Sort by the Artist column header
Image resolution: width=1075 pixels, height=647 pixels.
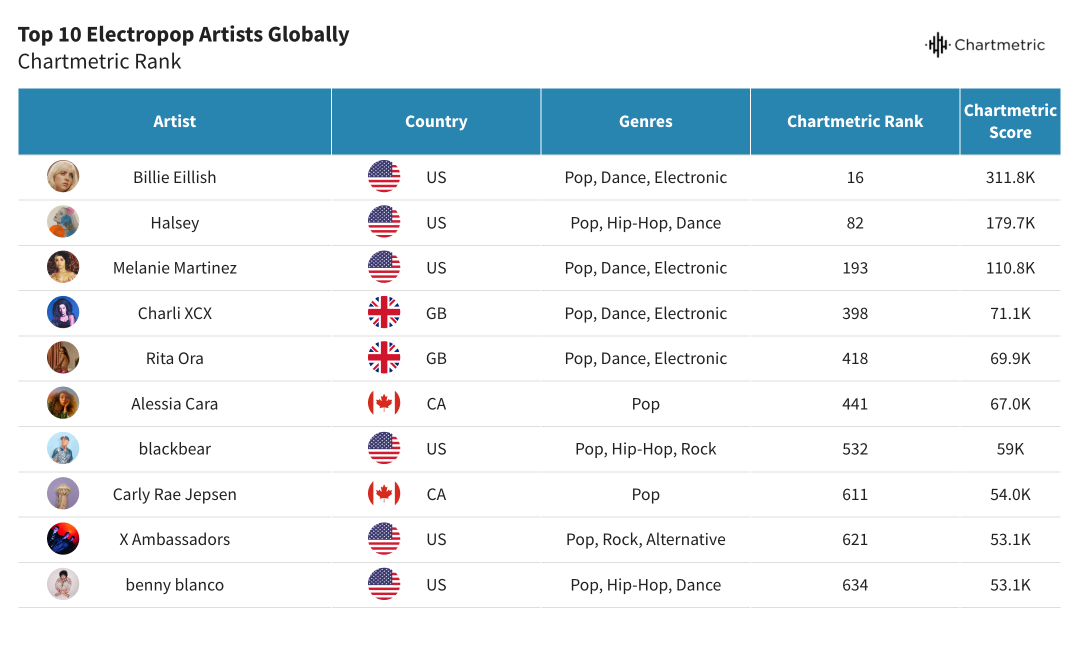(x=175, y=122)
